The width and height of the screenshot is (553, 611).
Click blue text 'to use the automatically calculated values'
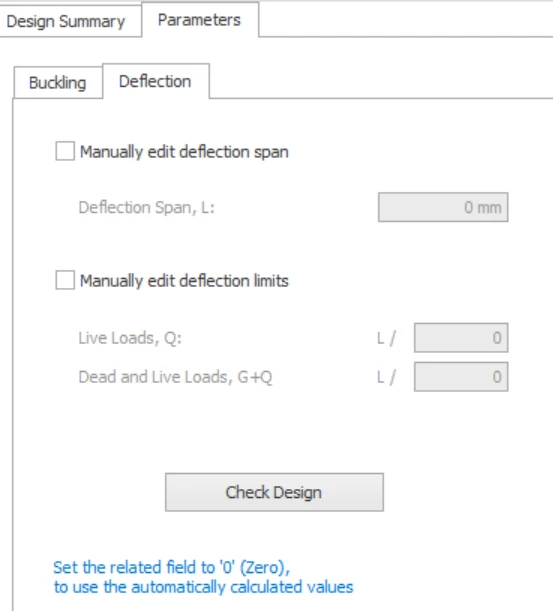coord(203,587)
